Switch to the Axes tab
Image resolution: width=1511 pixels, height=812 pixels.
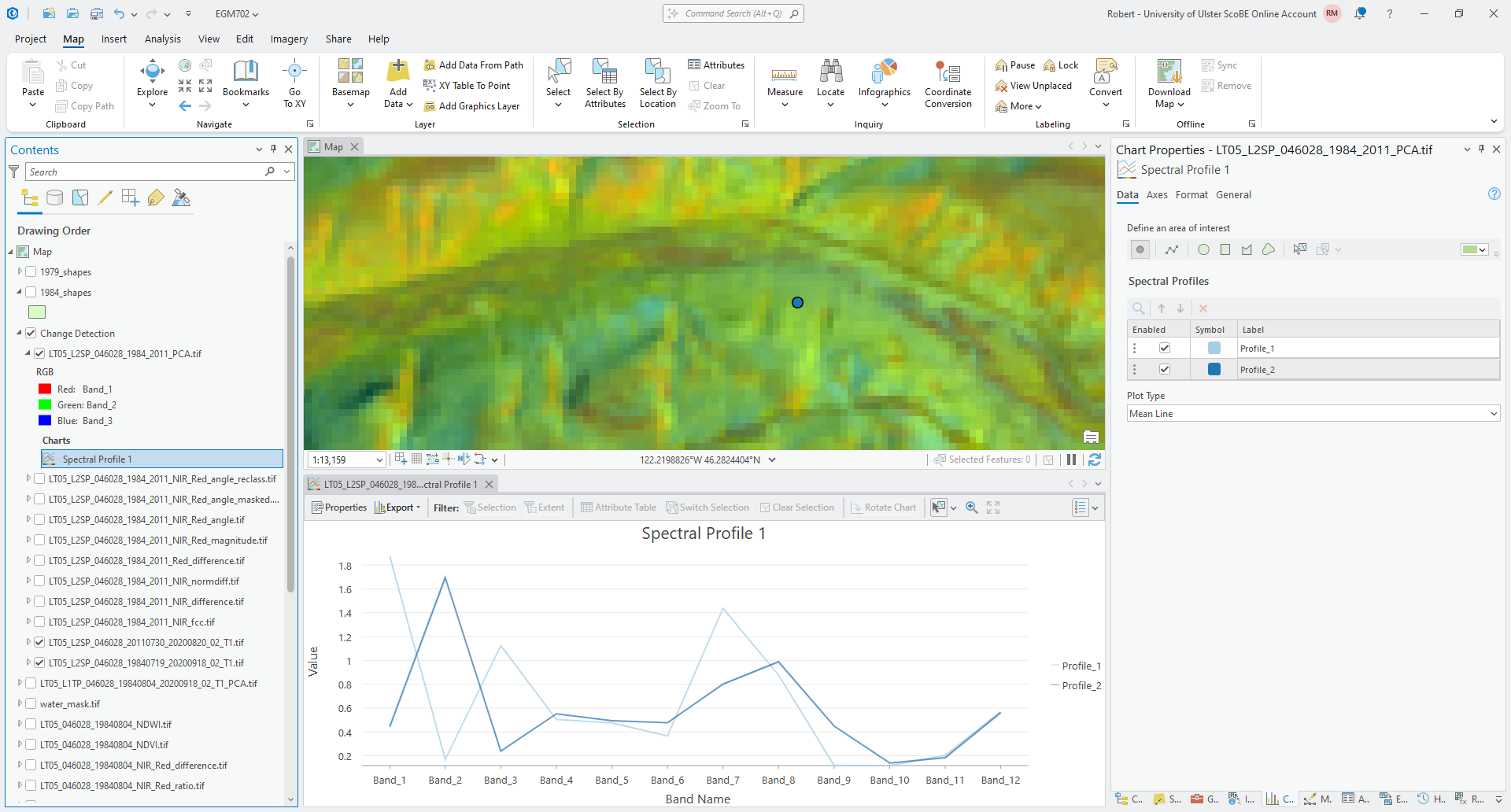tap(1156, 195)
